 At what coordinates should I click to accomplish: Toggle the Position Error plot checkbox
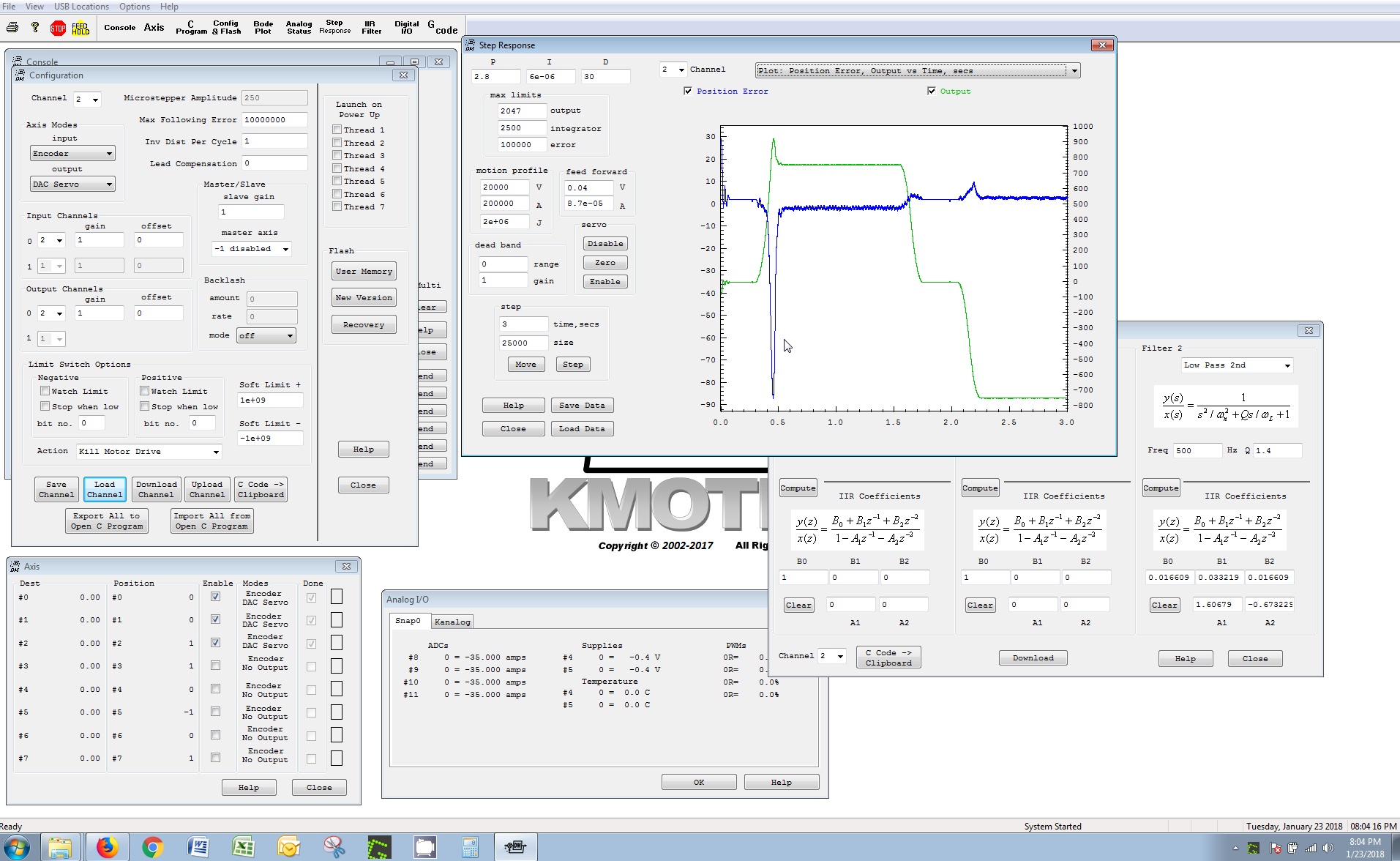(x=688, y=92)
